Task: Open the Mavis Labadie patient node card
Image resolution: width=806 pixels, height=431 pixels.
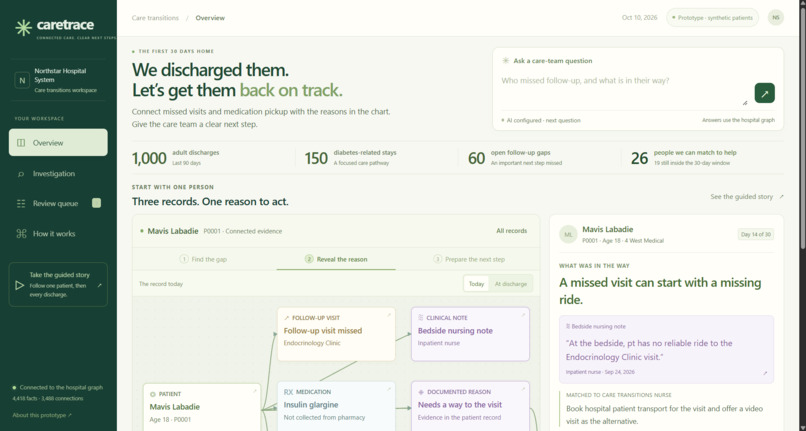Action: click(x=202, y=407)
